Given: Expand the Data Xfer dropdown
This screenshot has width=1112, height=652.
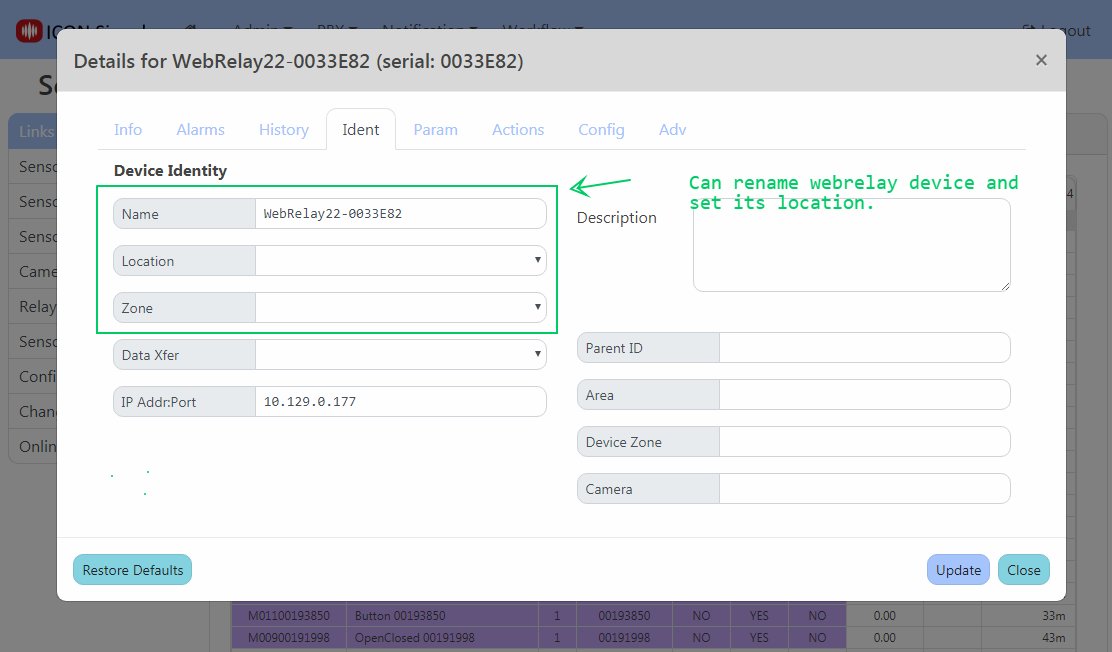Looking at the screenshot, I should [x=400, y=354].
